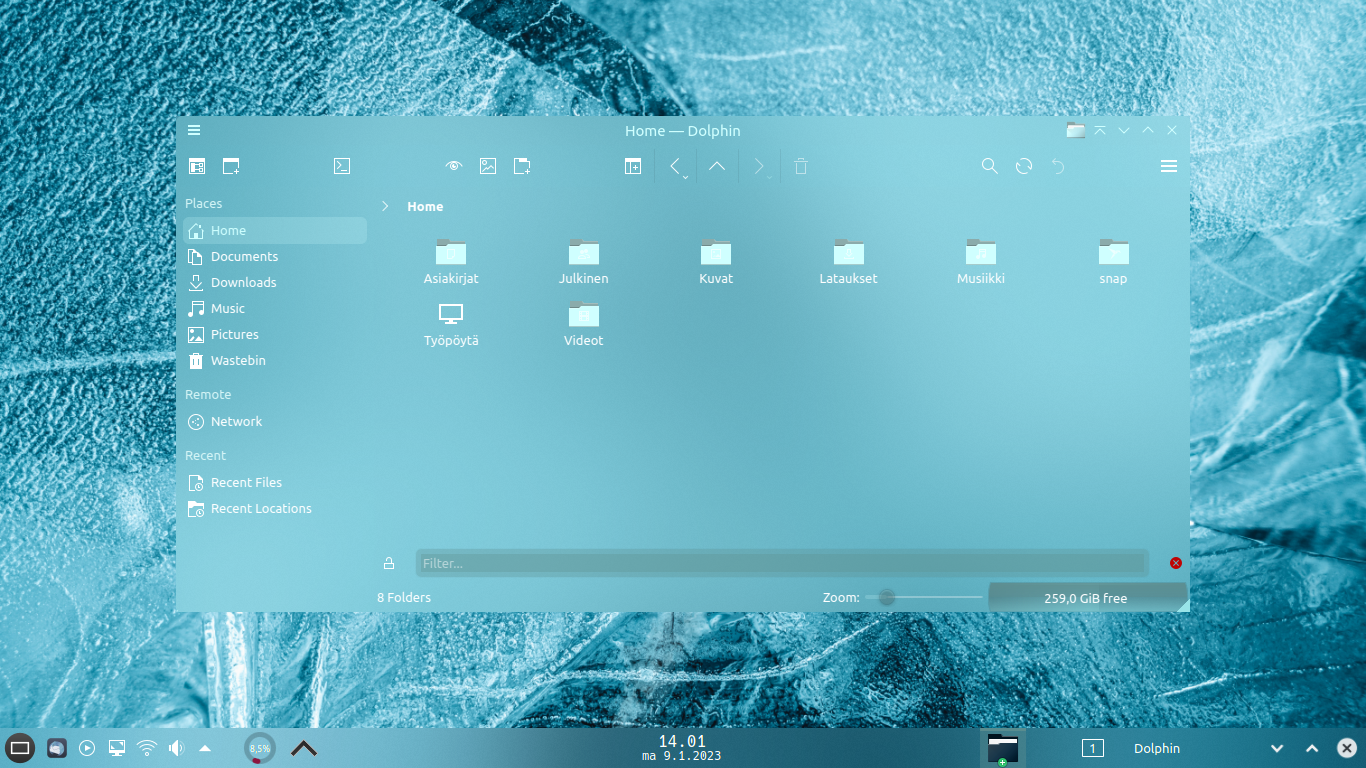Open the toolbar hamburger menu on right
1366x768 pixels.
1169,166
